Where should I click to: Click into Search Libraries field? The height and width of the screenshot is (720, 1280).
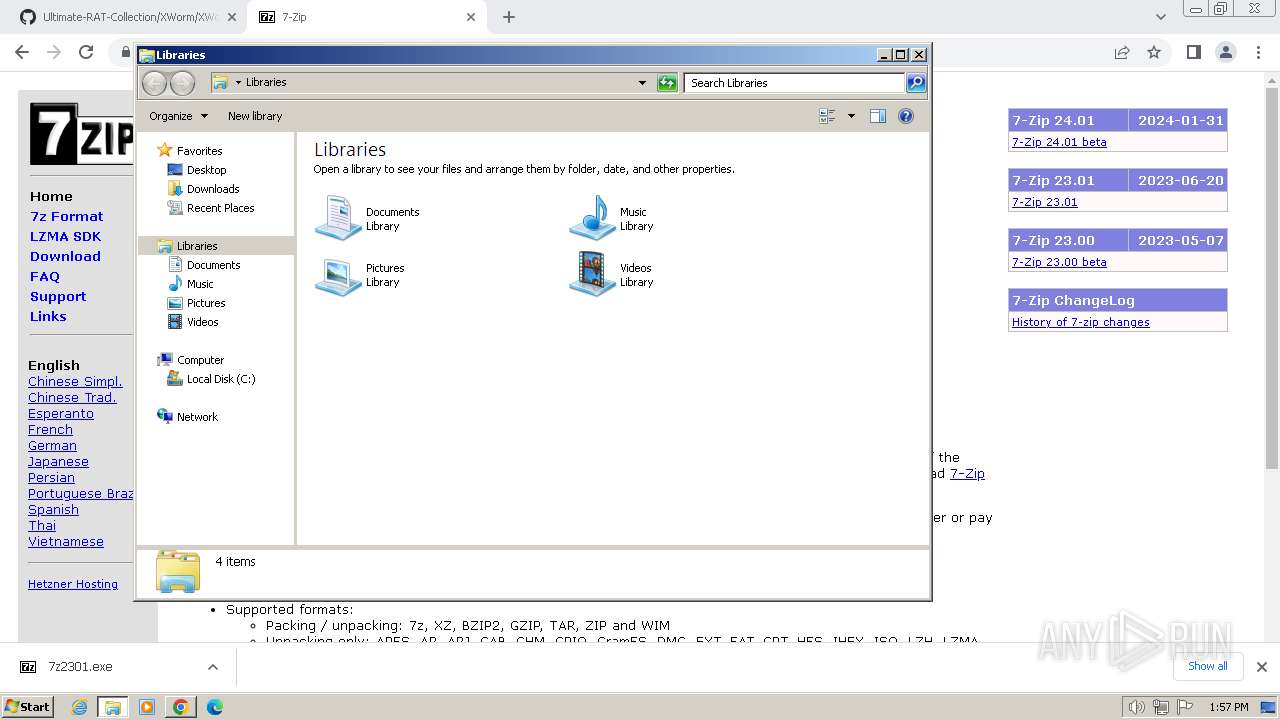tap(795, 83)
